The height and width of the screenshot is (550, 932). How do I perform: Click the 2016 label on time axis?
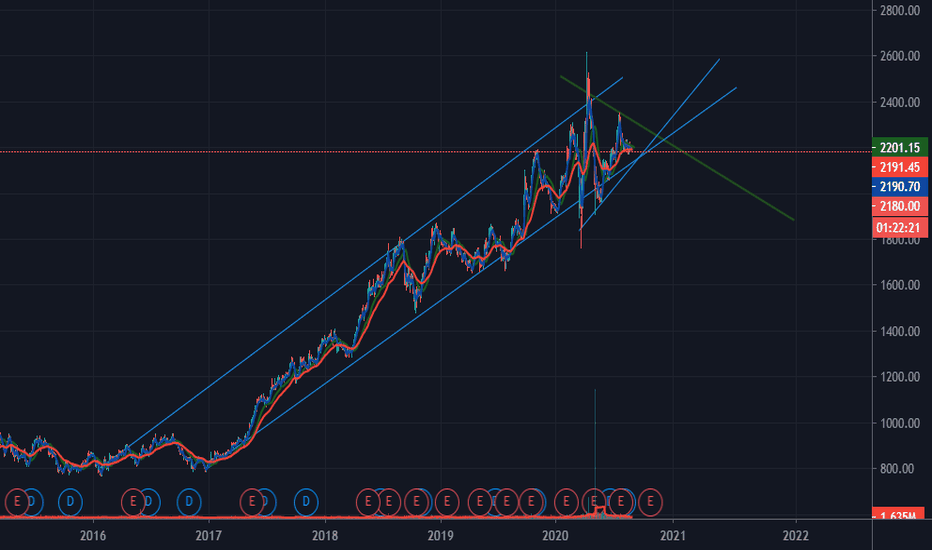pos(93,536)
